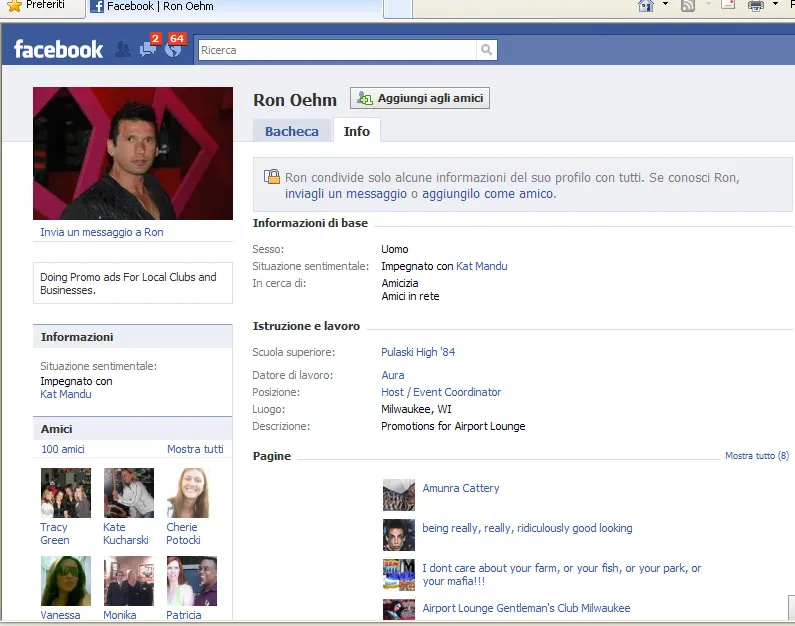Open 'I dont care about your farm' page link
The width and height of the screenshot is (795, 626).
click(x=562, y=574)
